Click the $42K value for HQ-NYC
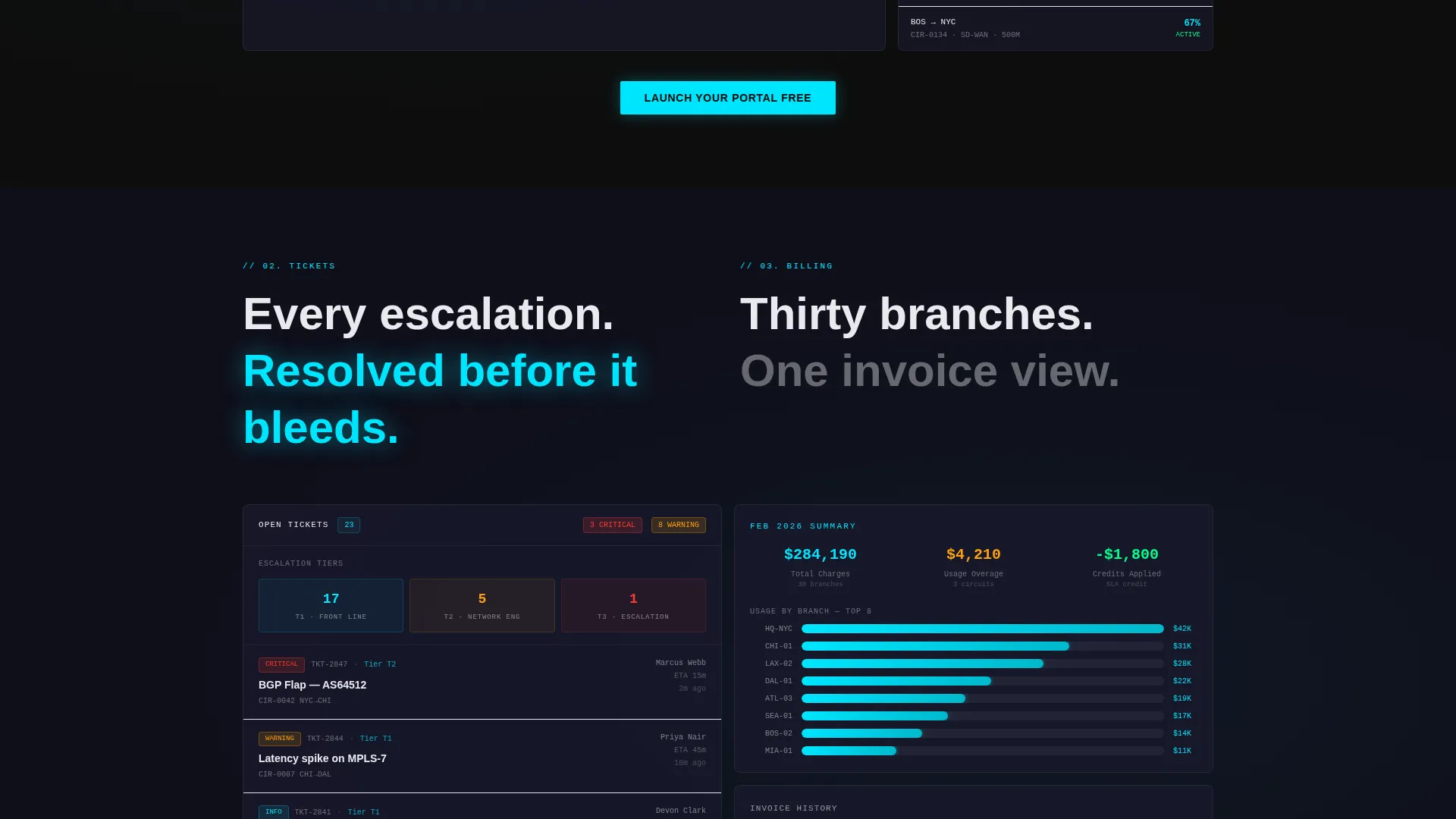The width and height of the screenshot is (1456, 819). [1181, 629]
